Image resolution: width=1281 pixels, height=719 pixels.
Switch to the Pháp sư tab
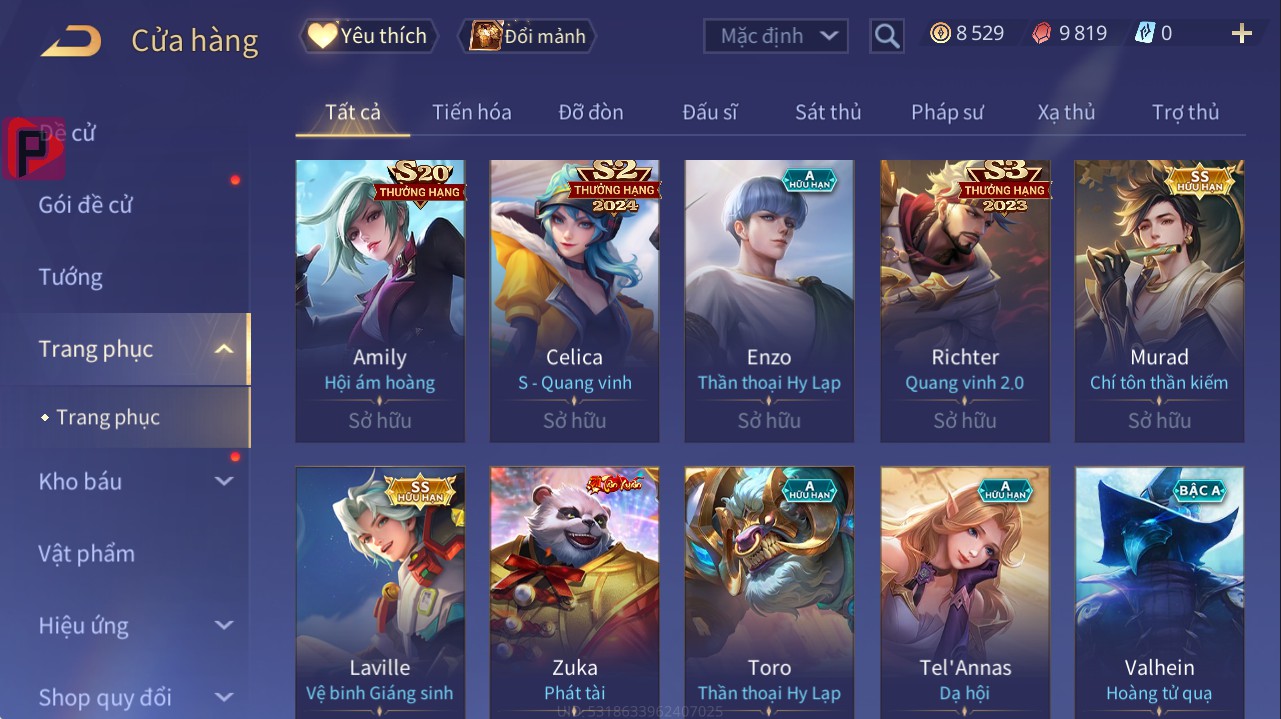point(947,112)
